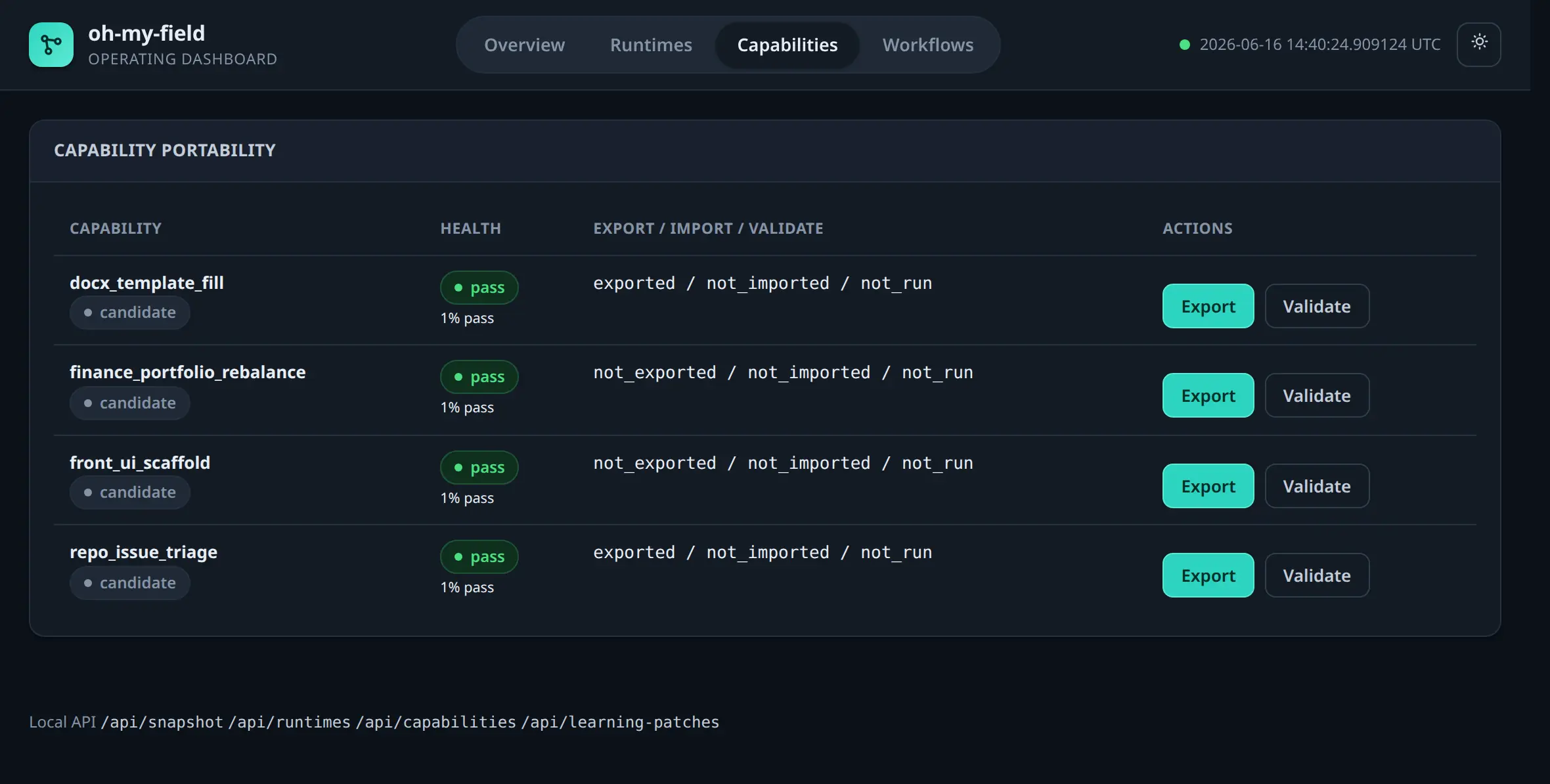Viewport: 1550px width, 784px height.
Task: Click the candidate badge under front_ui_scaffold
Action: 130,492
